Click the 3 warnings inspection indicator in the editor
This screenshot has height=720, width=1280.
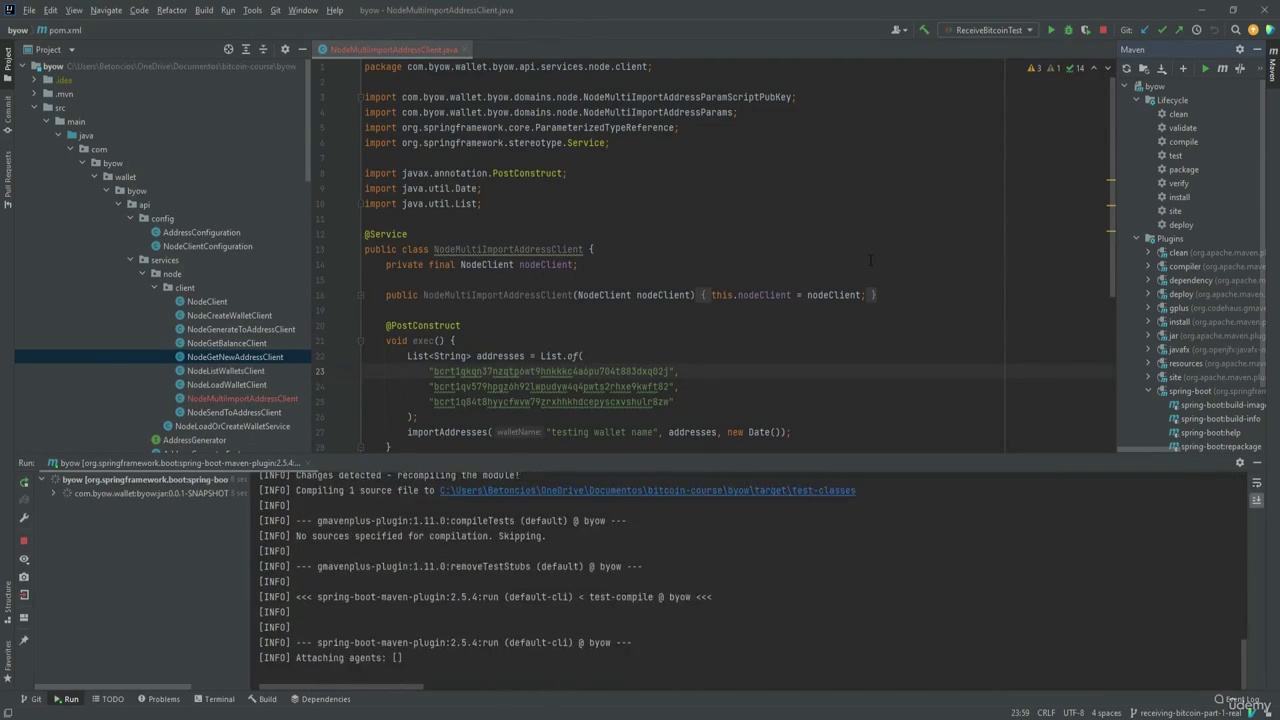[x=1035, y=68]
